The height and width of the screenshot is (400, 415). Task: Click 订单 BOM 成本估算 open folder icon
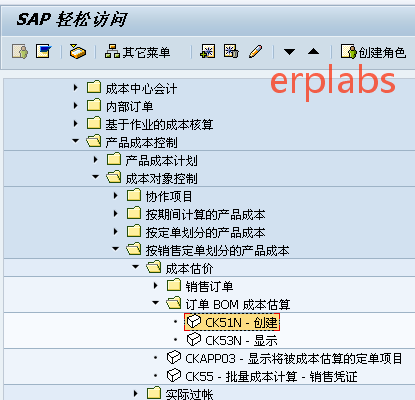tap(174, 303)
